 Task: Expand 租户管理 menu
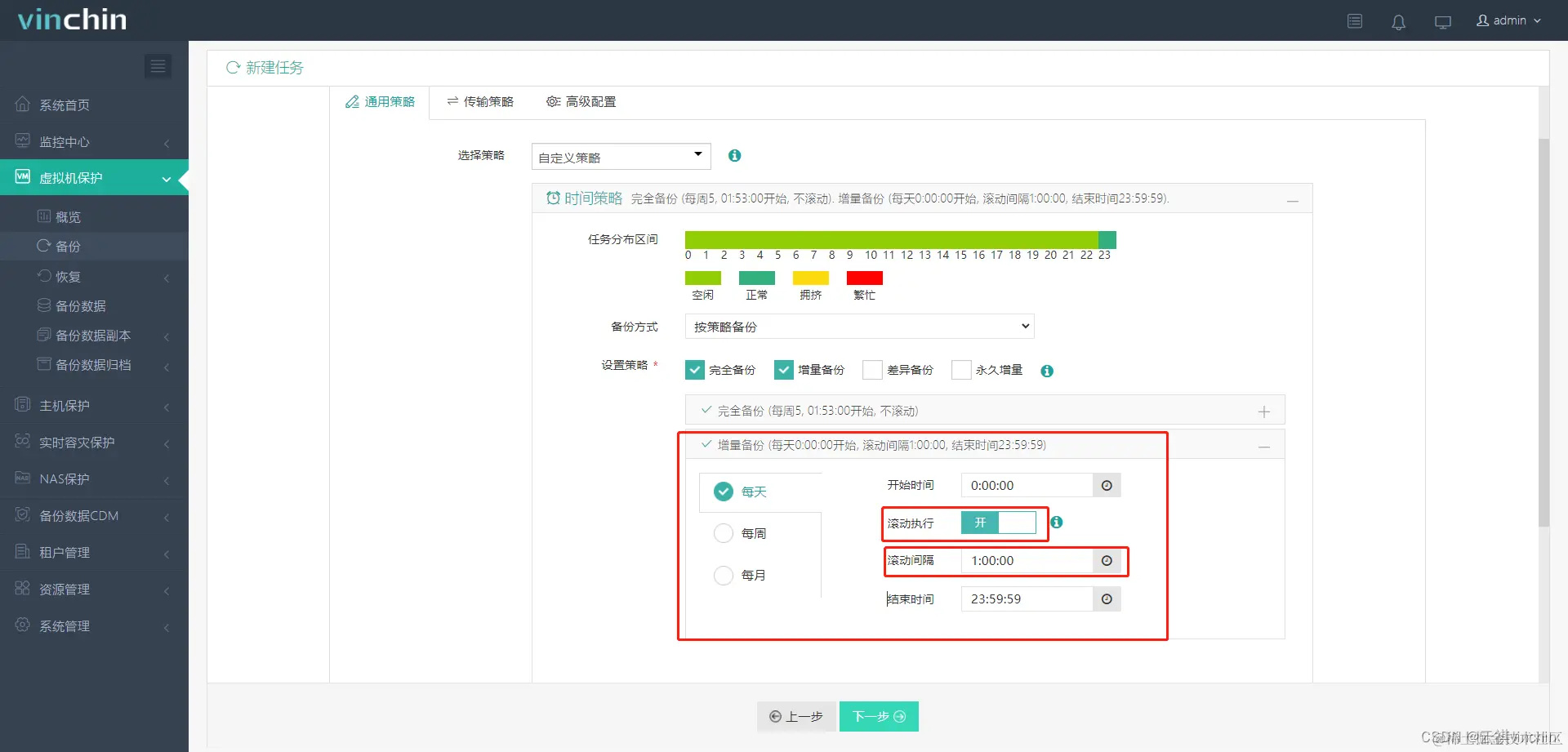pyautogui.click(x=94, y=552)
